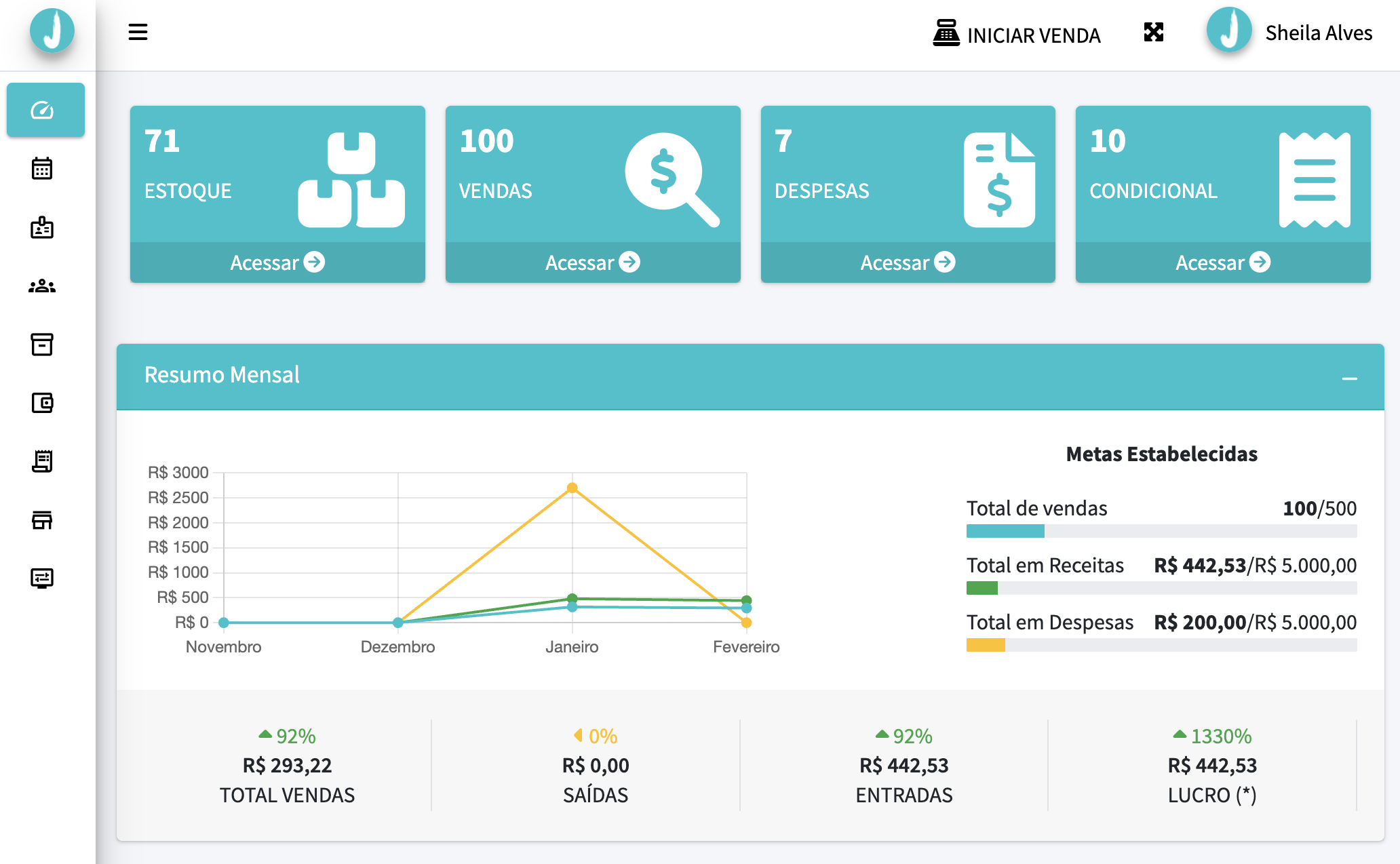Click the Resumo Mensal header title
1400x864 pixels.
tap(222, 375)
